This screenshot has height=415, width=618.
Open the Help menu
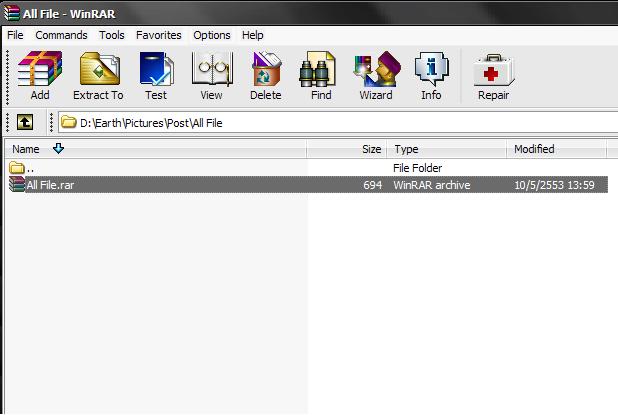tap(253, 35)
